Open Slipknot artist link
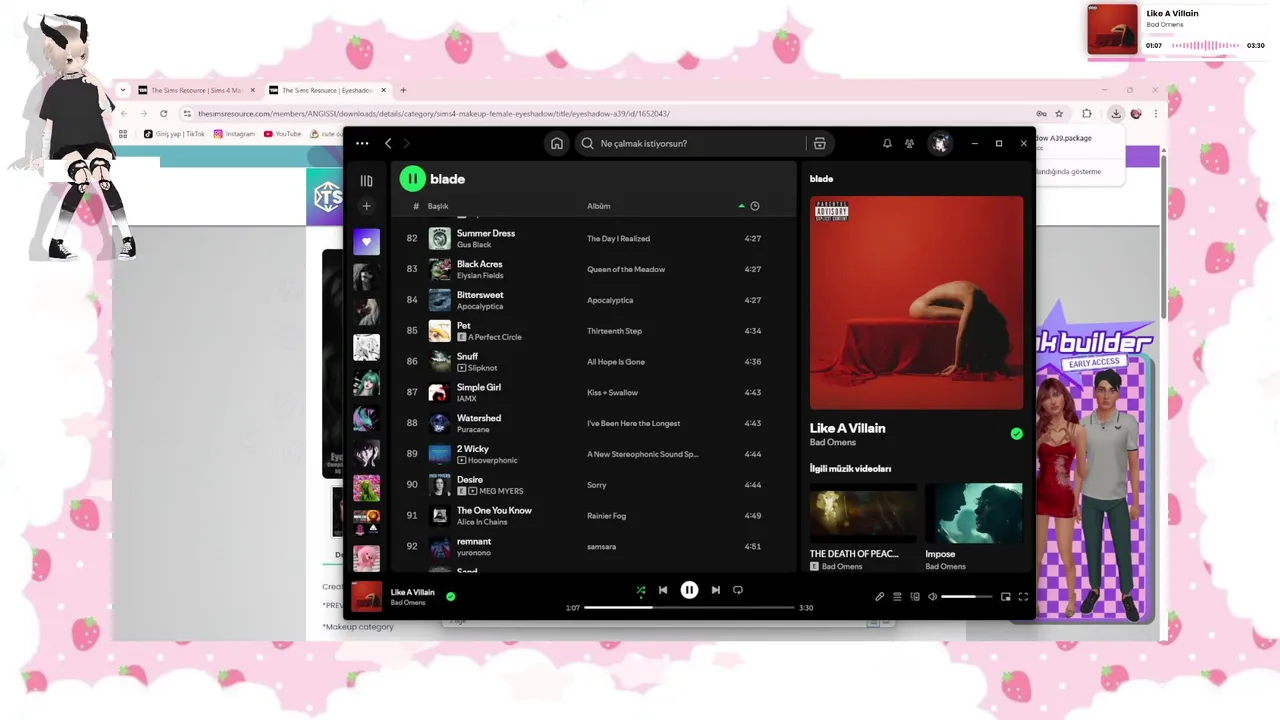This screenshot has height=720, width=1280. coord(482,368)
